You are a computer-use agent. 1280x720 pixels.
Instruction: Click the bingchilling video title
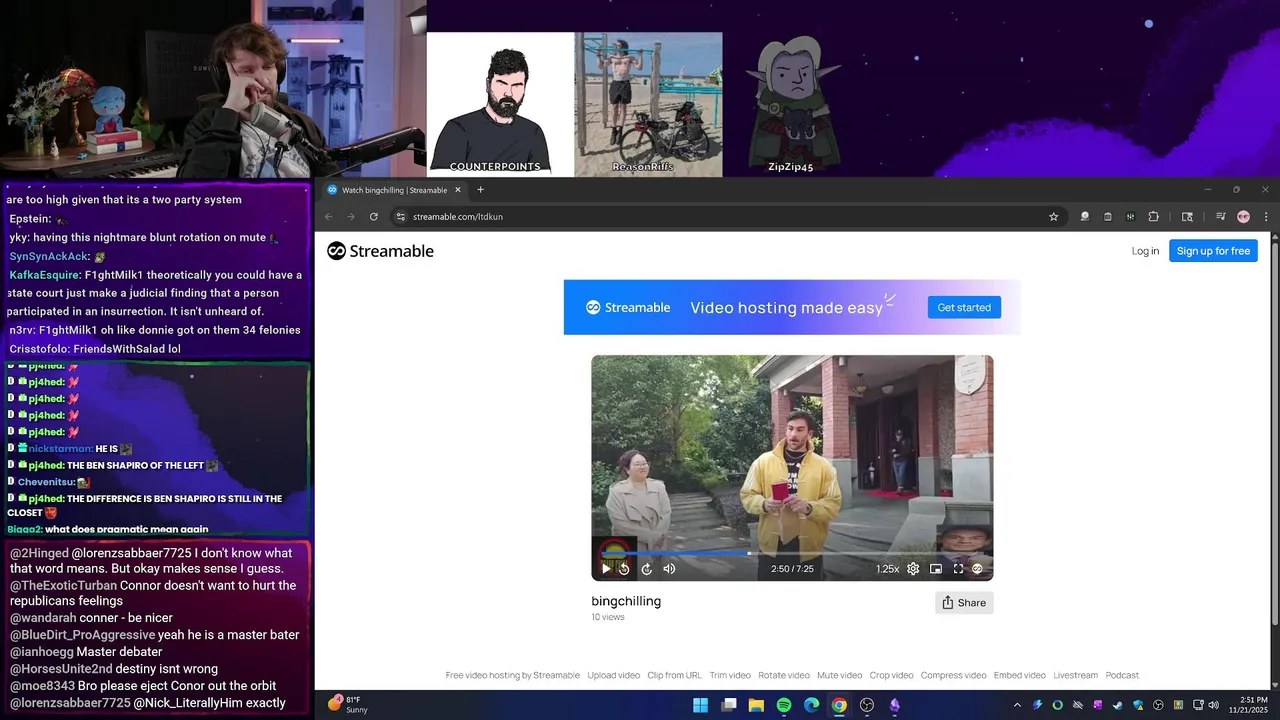[x=626, y=601]
